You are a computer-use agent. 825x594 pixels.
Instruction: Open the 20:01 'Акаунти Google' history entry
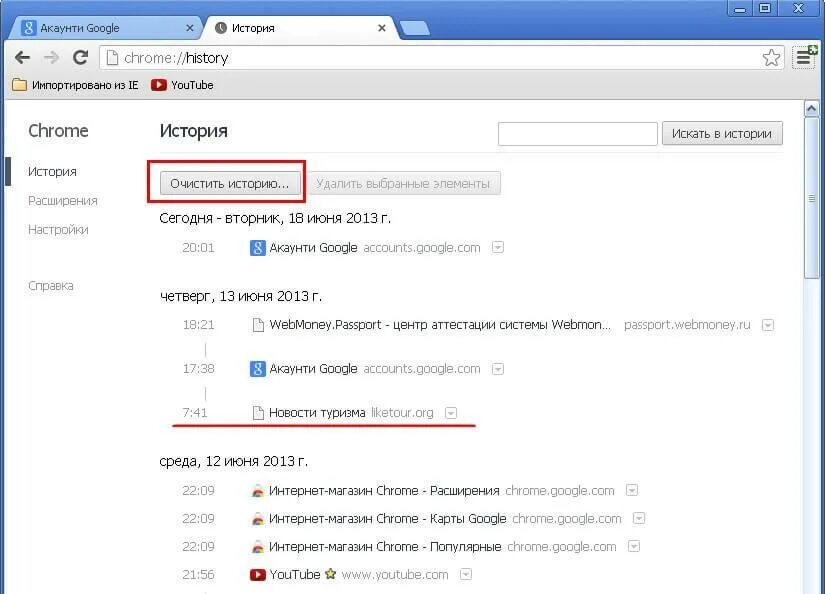pyautogui.click(x=313, y=247)
